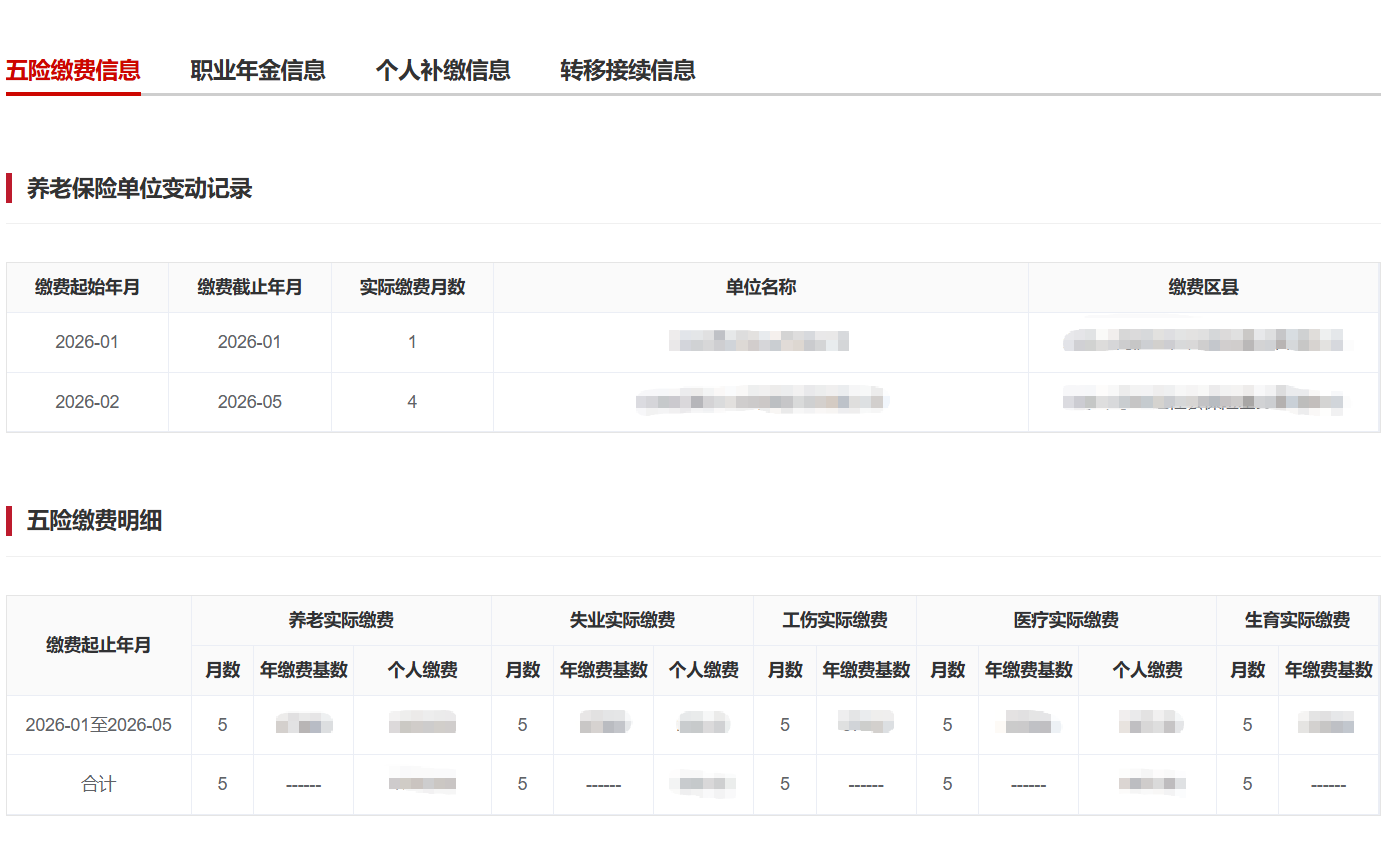
Task: Click 年缴费基数 subheader under 失业实际缴费
Action: (604, 671)
